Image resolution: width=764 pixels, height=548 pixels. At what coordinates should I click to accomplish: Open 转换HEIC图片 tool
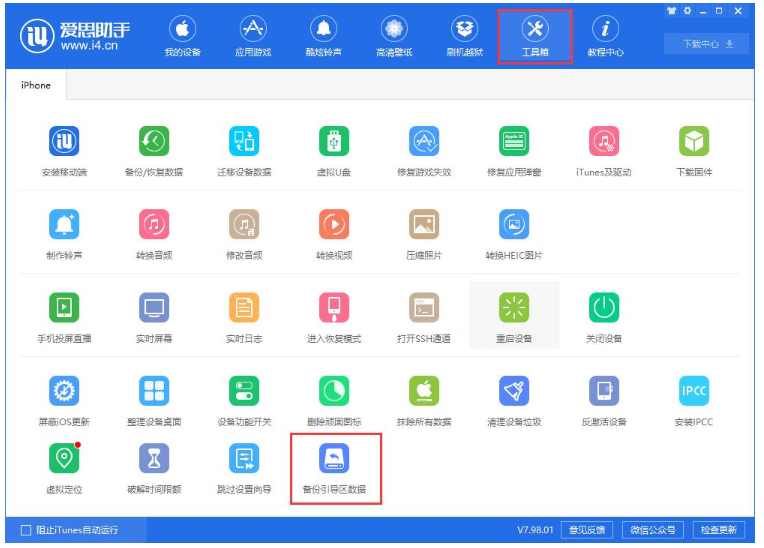point(514,225)
